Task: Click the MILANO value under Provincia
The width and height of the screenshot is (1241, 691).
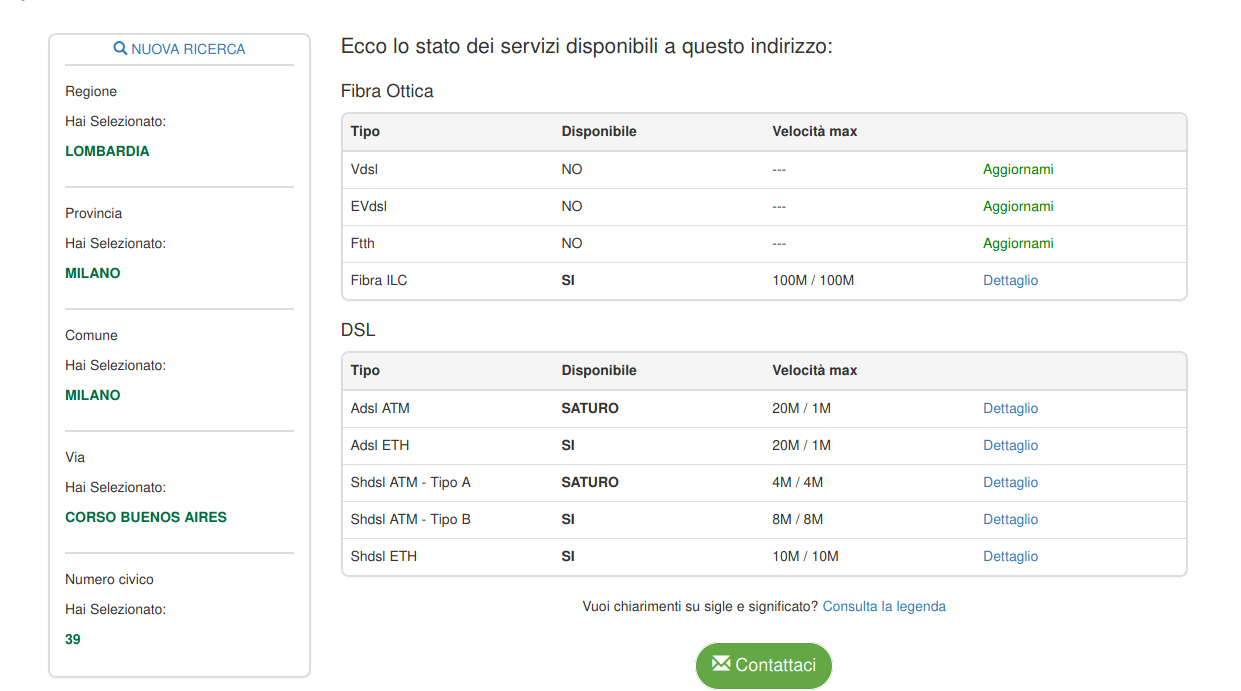Action: click(93, 274)
